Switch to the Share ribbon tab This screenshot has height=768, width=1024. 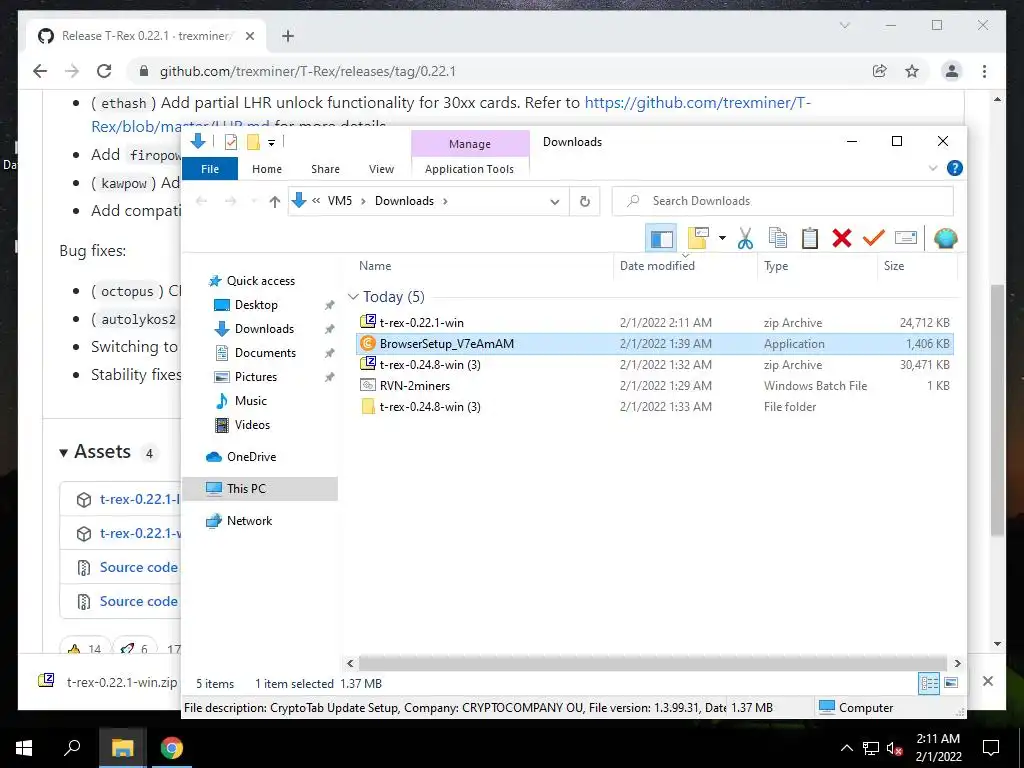tap(325, 169)
